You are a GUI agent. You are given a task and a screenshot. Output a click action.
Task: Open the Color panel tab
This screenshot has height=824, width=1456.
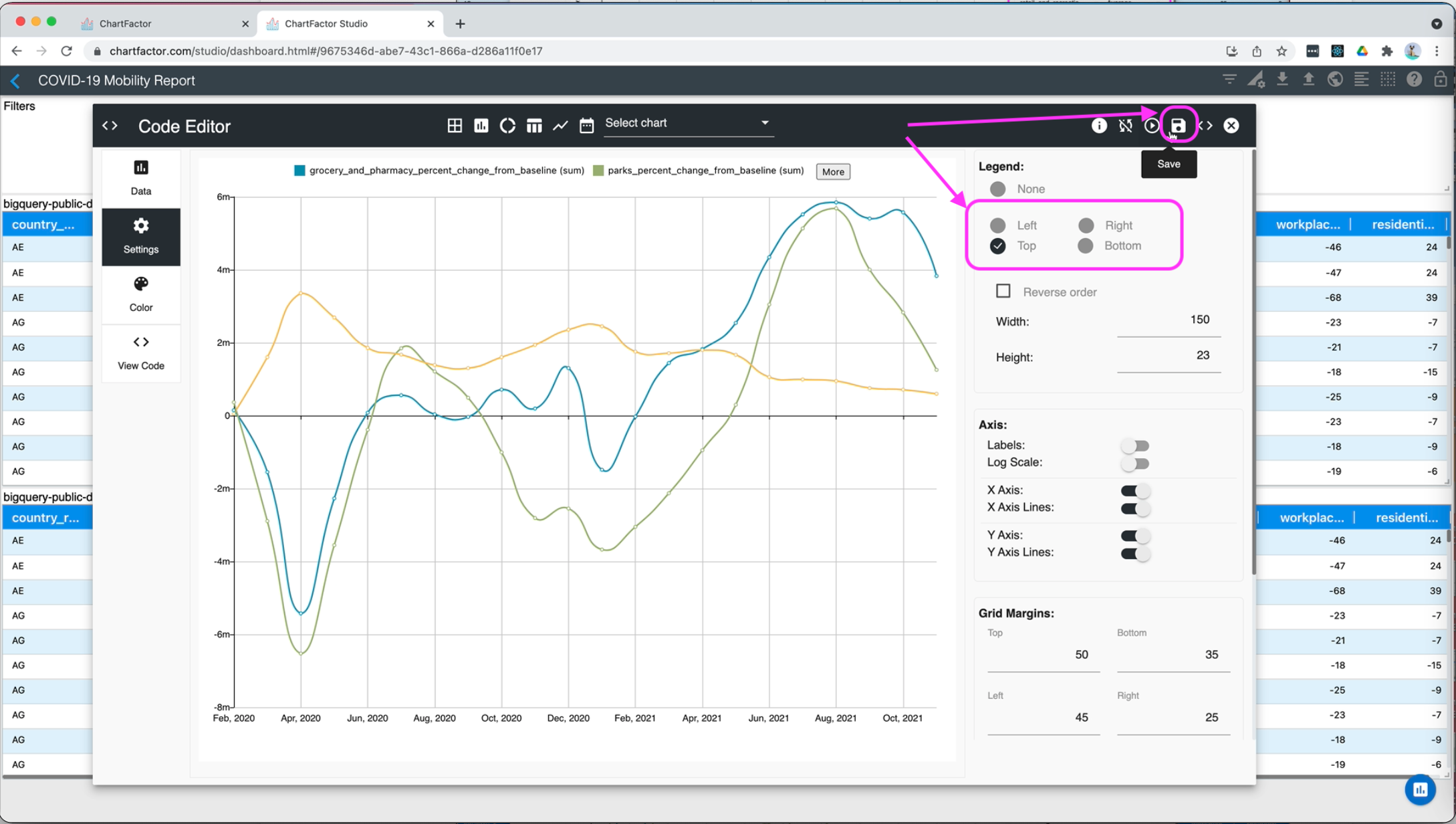pos(141,294)
